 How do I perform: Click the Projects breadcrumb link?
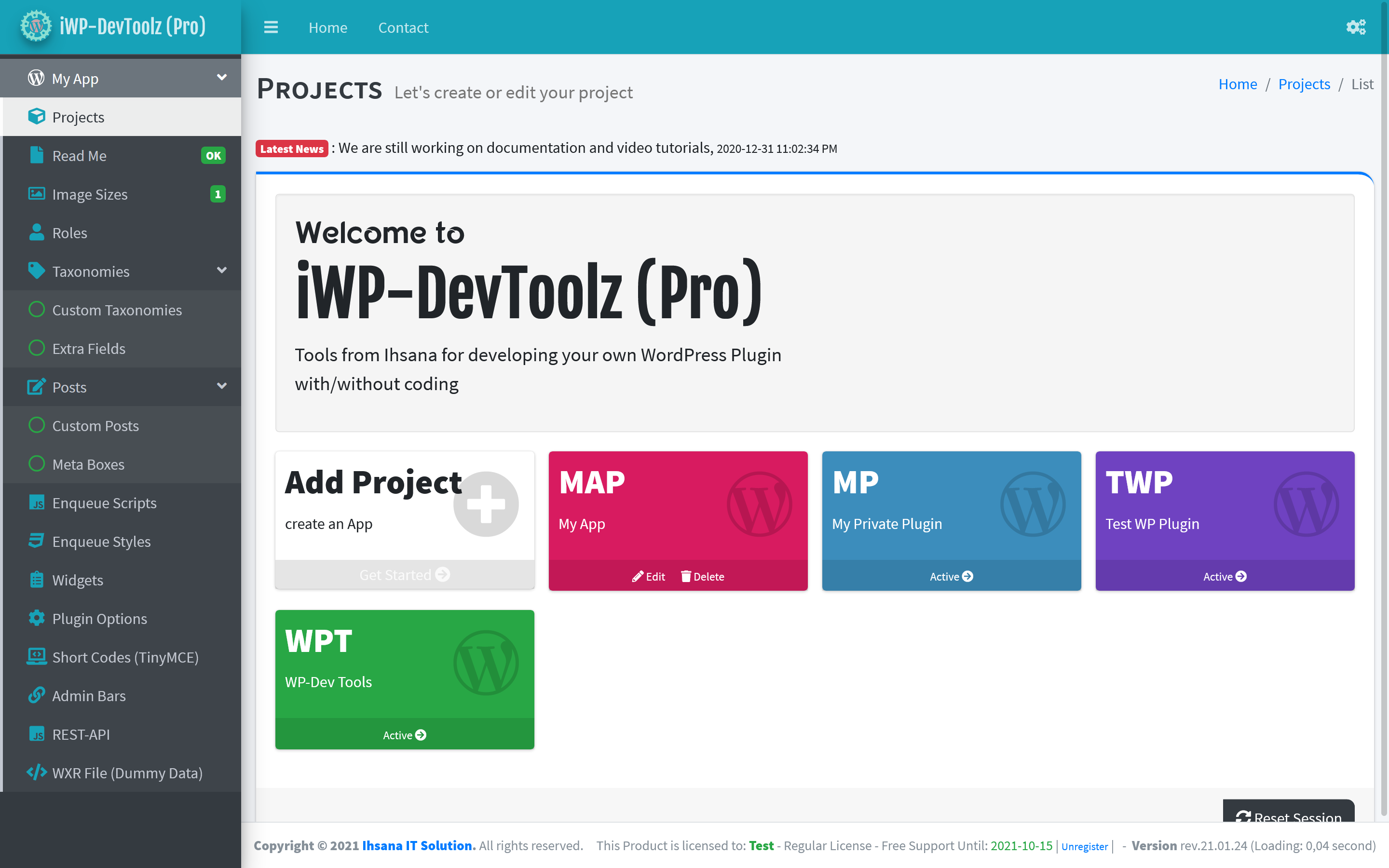1304,84
